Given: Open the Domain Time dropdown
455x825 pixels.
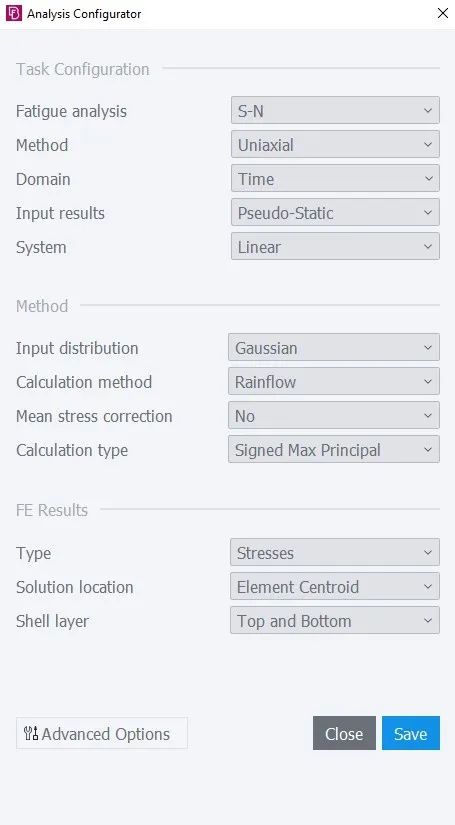Looking at the screenshot, I should [335, 179].
